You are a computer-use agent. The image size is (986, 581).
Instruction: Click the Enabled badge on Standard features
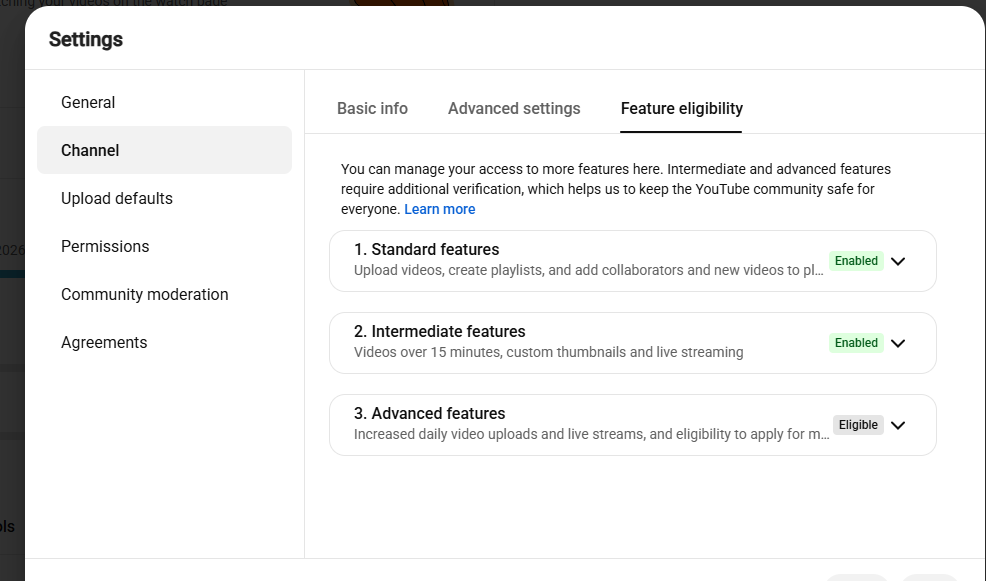tap(856, 261)
